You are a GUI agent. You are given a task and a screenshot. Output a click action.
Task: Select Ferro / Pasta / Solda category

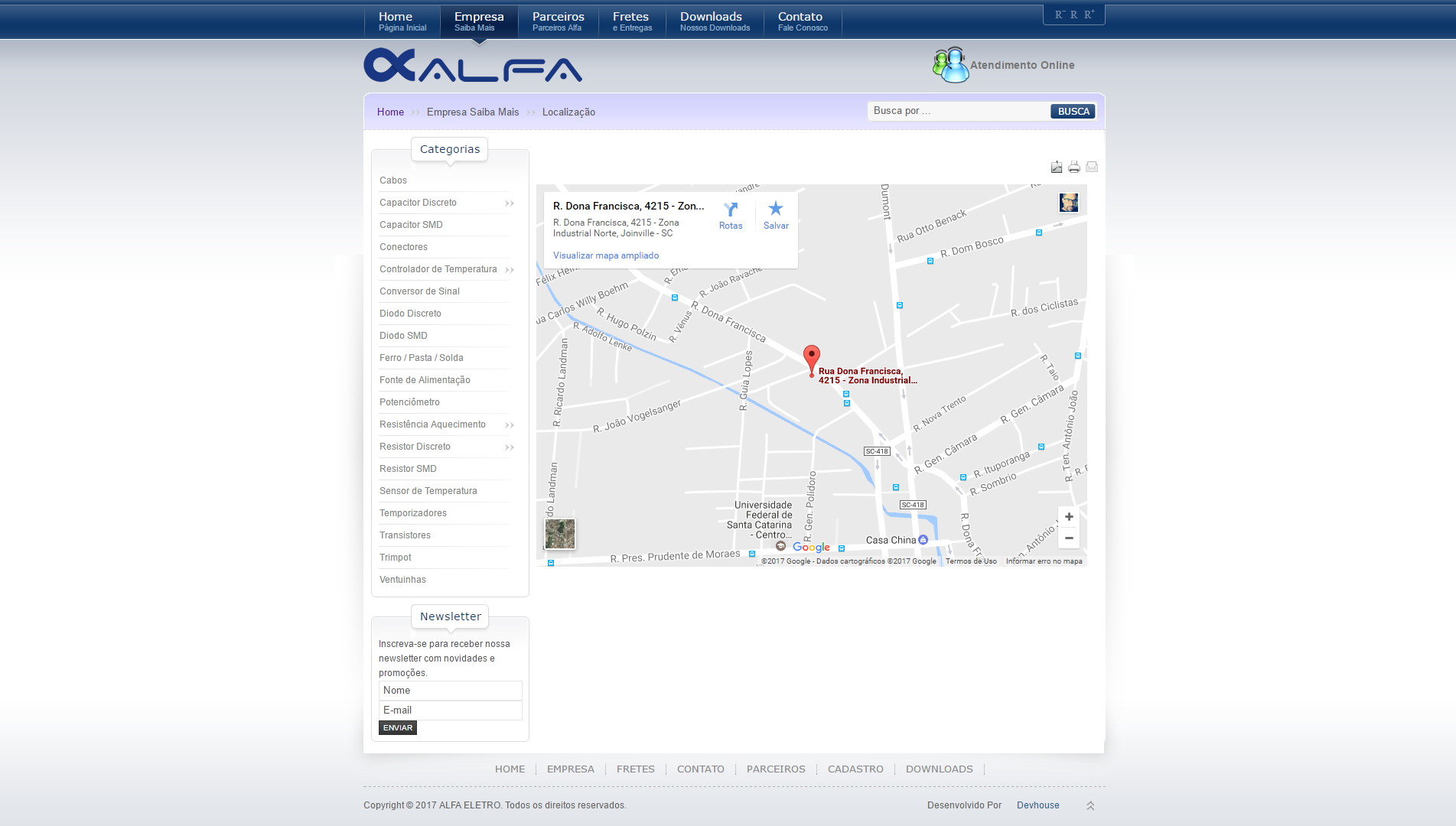[x=422, y=358]
